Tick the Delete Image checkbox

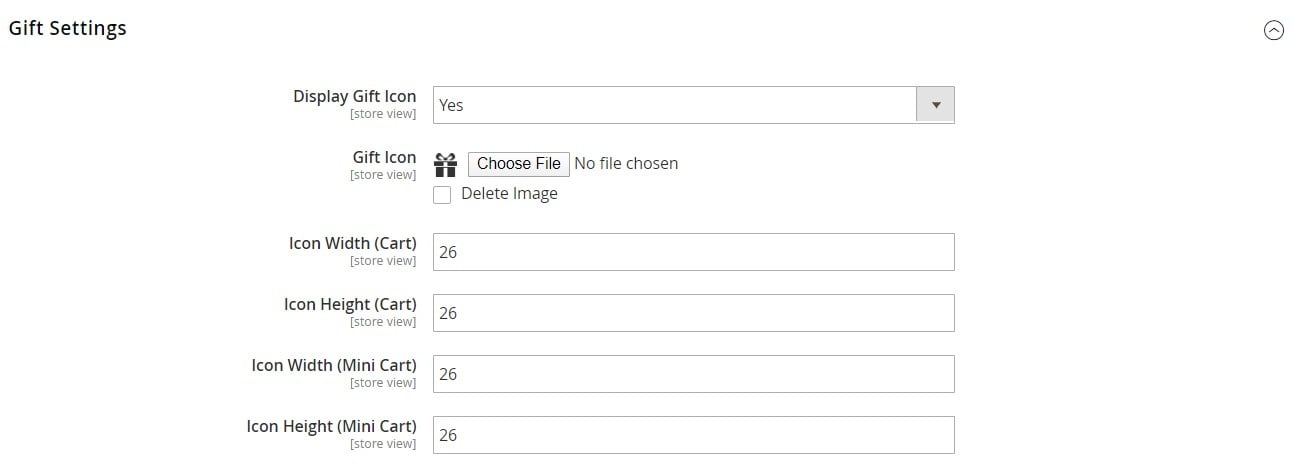[x=442, y=195]
